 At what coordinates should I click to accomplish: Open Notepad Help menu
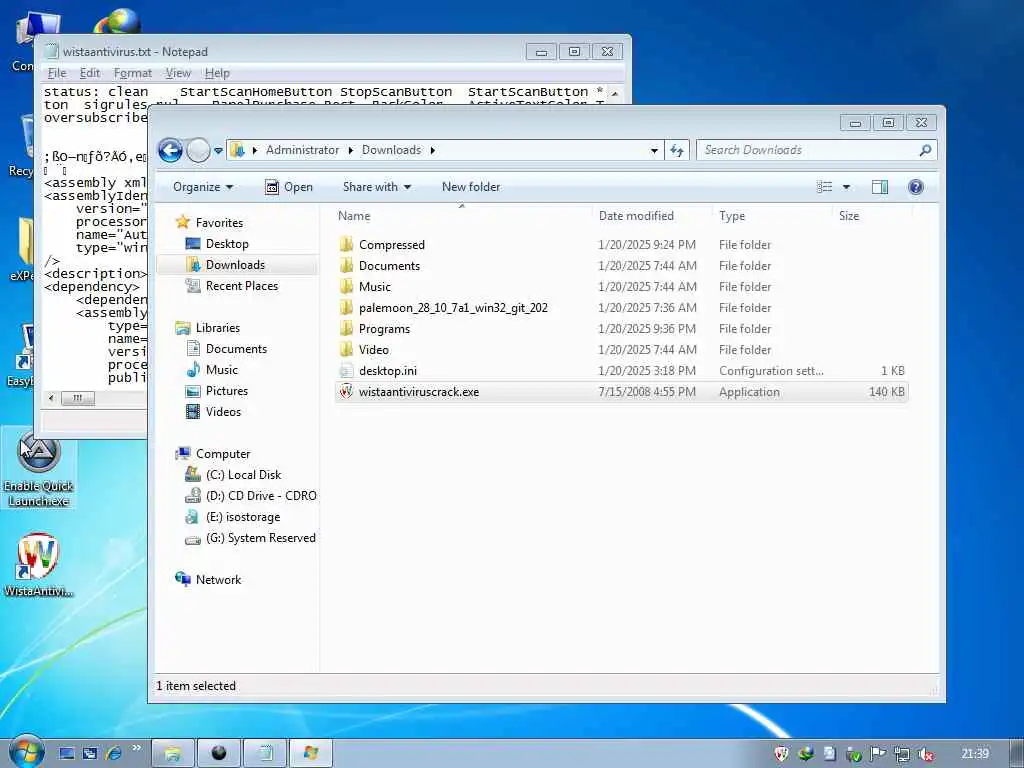coord(217,73)
